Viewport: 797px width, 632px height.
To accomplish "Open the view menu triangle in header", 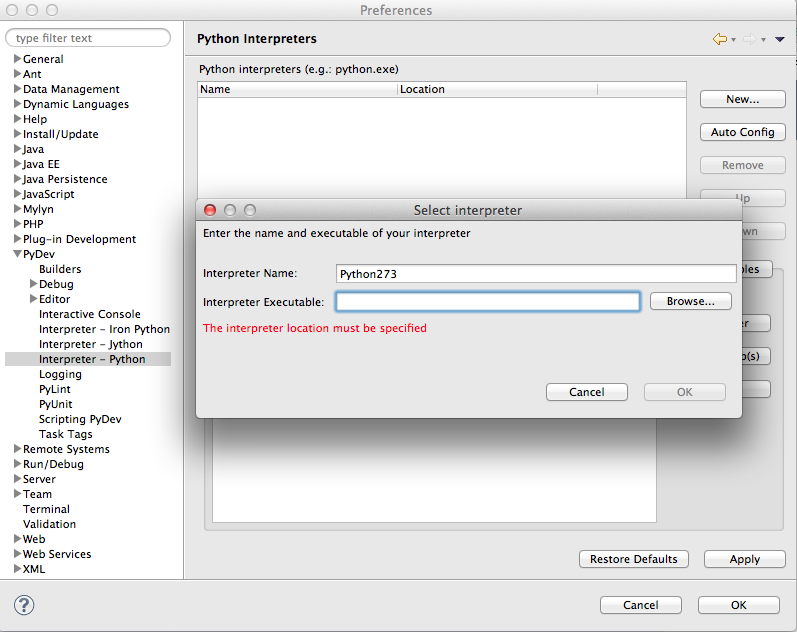I will [779, 39].
